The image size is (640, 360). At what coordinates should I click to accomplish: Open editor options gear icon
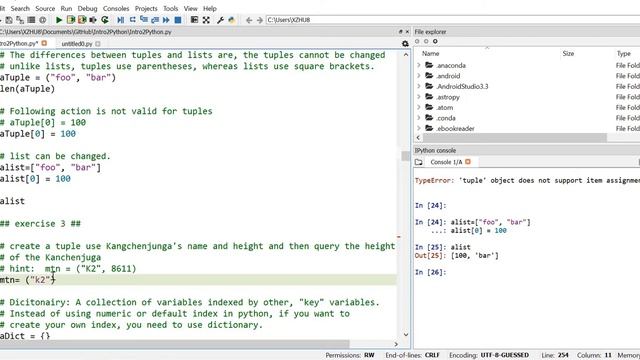[405, 43]
